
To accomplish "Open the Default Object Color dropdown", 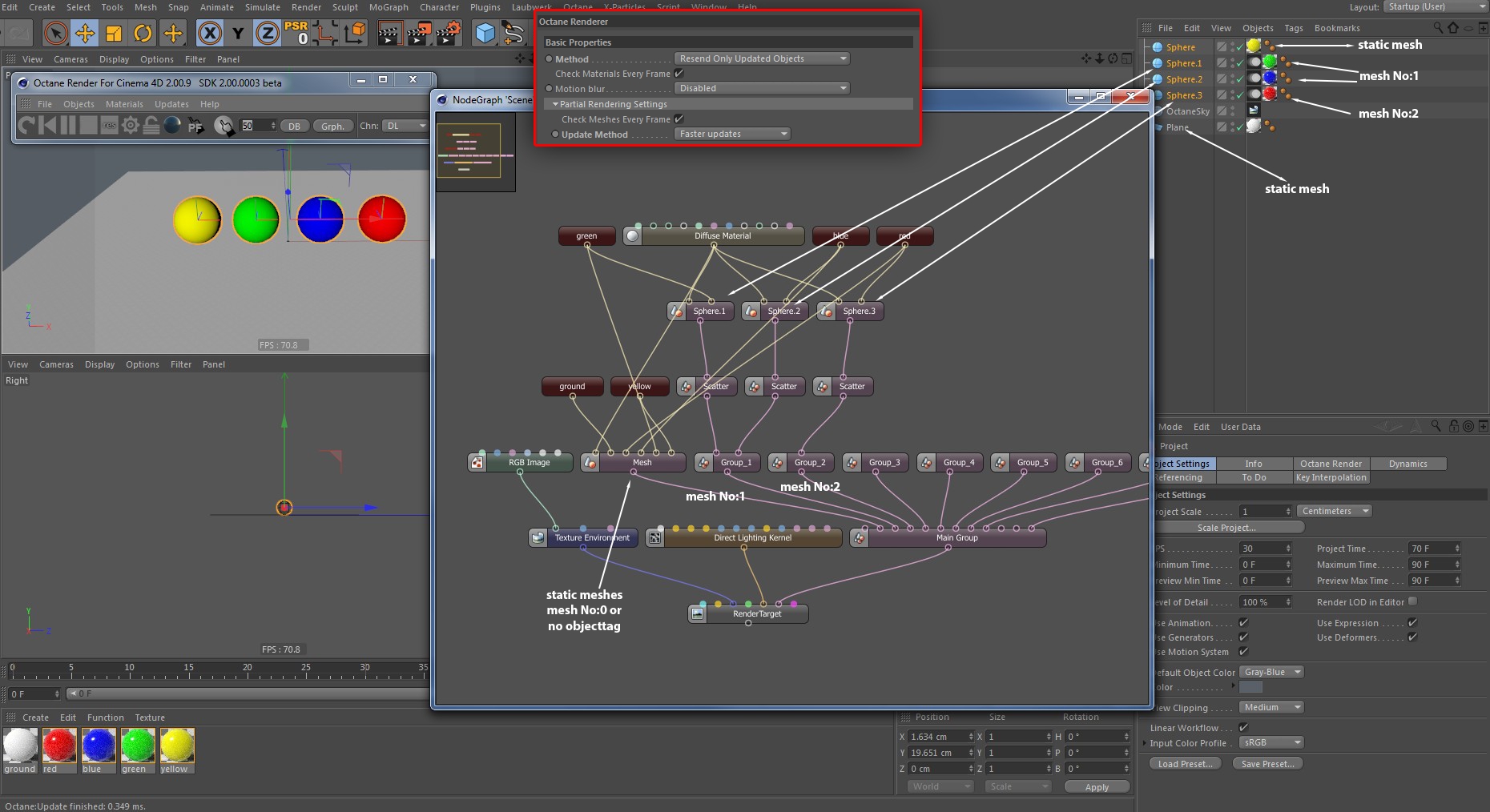I will point(1271,672).
